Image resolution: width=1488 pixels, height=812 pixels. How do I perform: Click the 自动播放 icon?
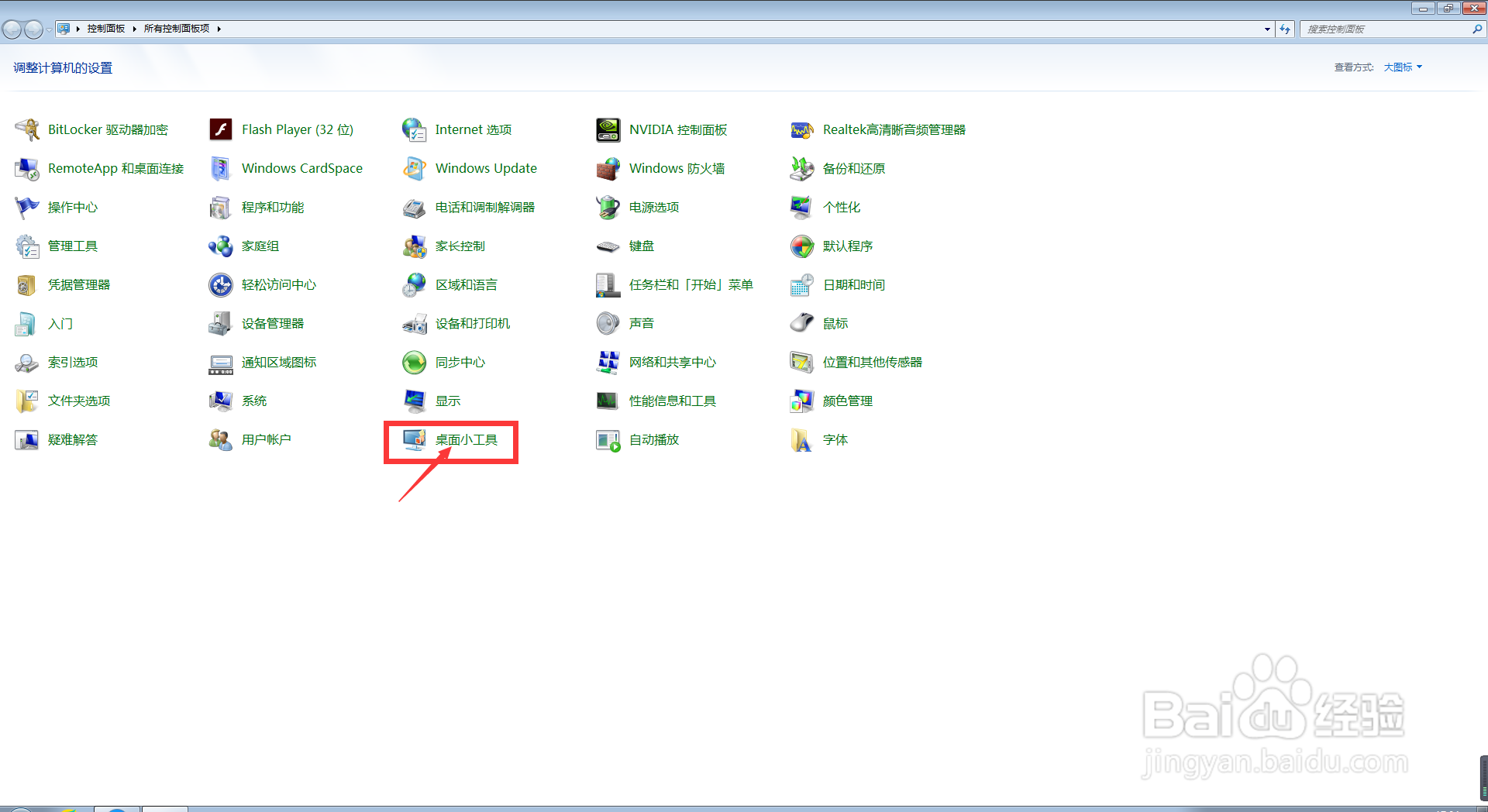point(608,439)
